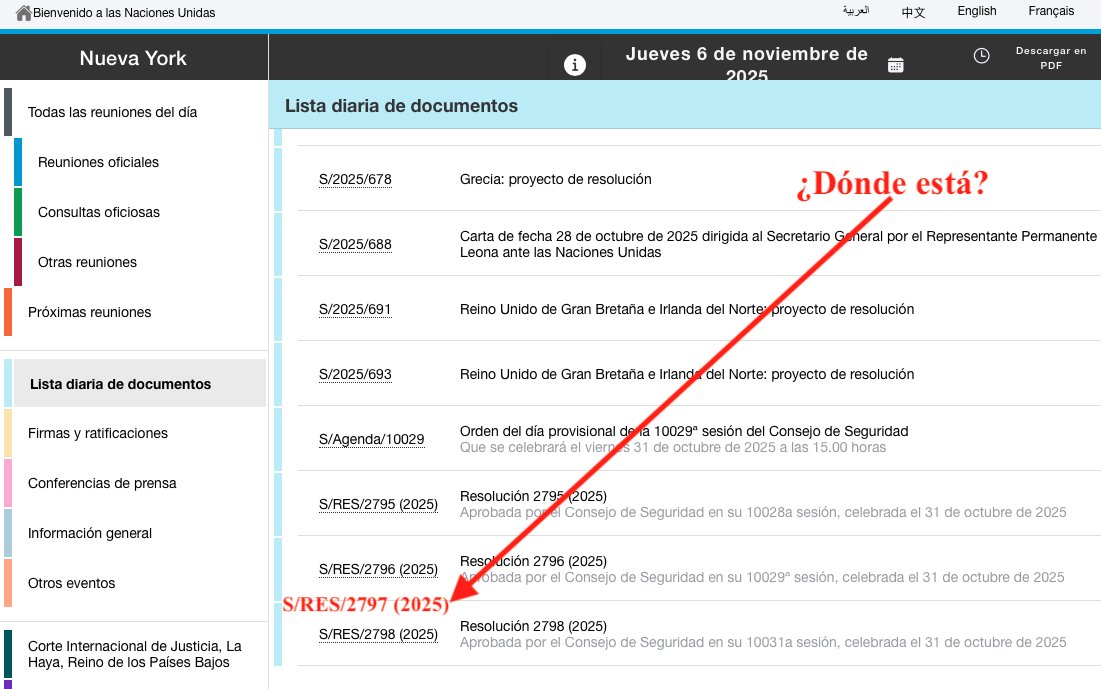This screenshot has height=689, width=1101.
Task: Click title Resolución 2795 (2025)
Action: (x=533, y=496)
